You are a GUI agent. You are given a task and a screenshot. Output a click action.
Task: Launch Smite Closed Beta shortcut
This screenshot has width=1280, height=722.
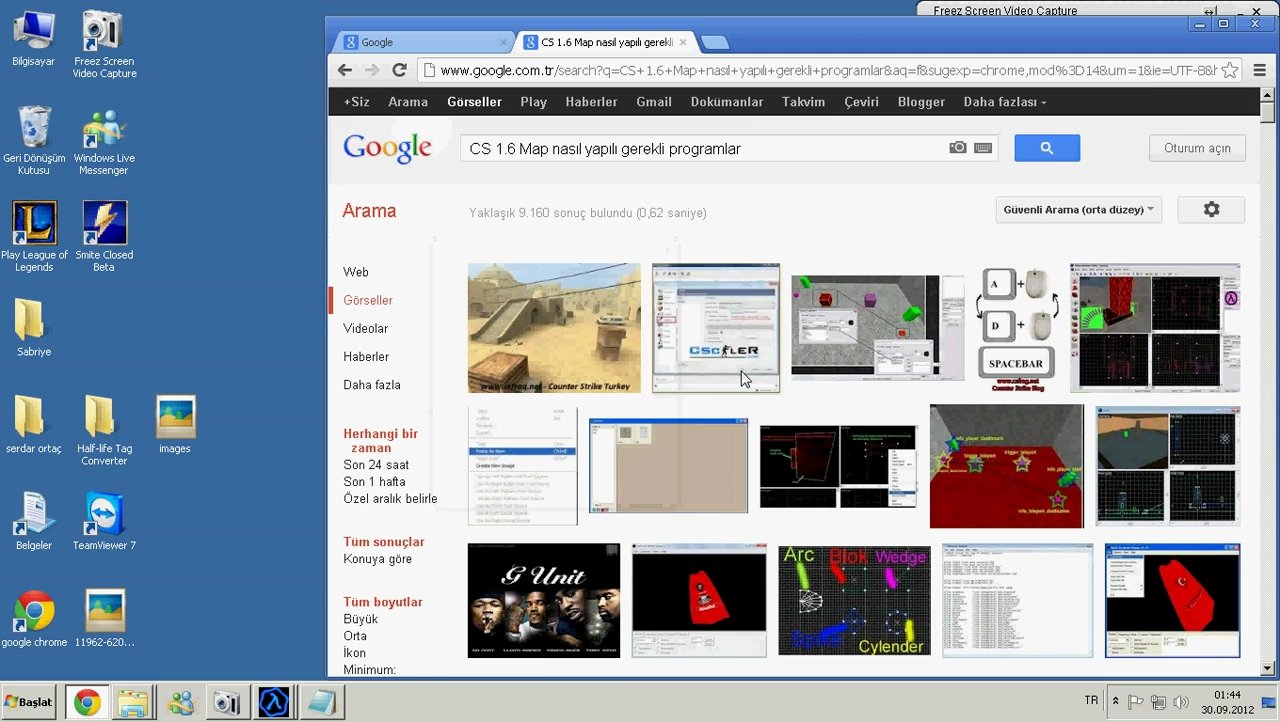click(x=104, y=237)
